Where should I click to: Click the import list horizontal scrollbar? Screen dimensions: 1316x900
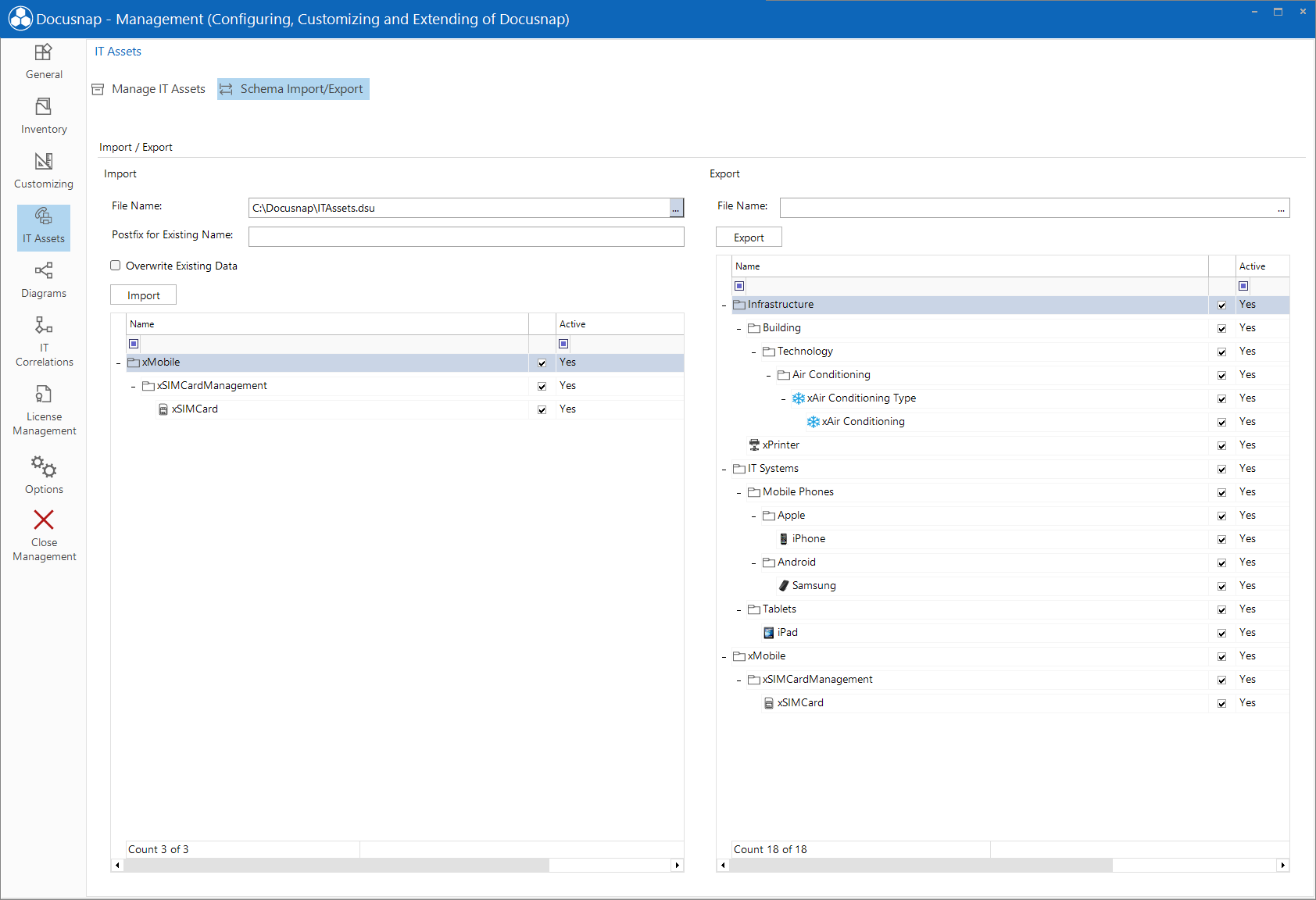coord(336,865)
